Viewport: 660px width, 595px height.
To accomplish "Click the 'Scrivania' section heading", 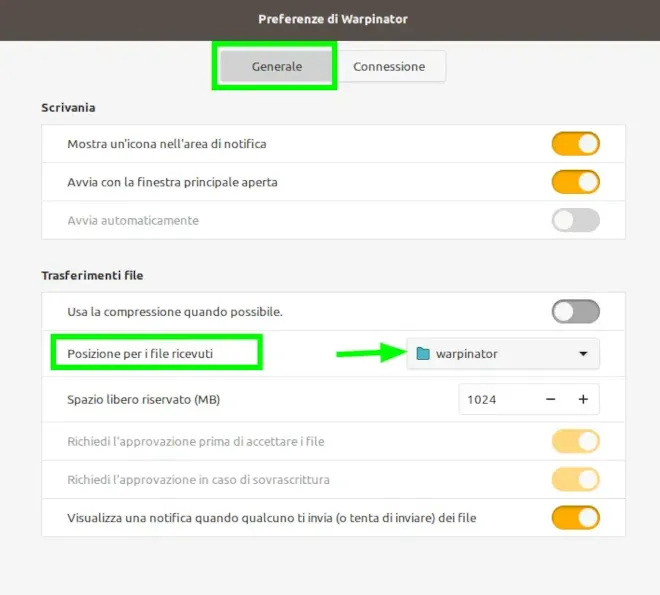I will tap(68, 107).
